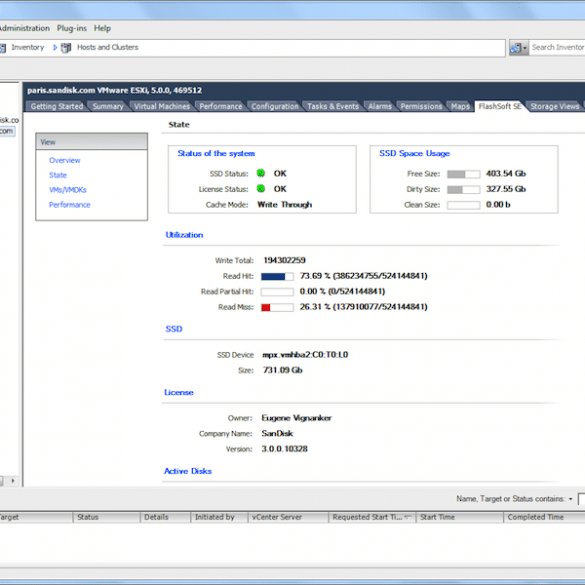Click the owner name Eugene Vignanker
This screenshot has height=585, width=585.
[296, 418]
